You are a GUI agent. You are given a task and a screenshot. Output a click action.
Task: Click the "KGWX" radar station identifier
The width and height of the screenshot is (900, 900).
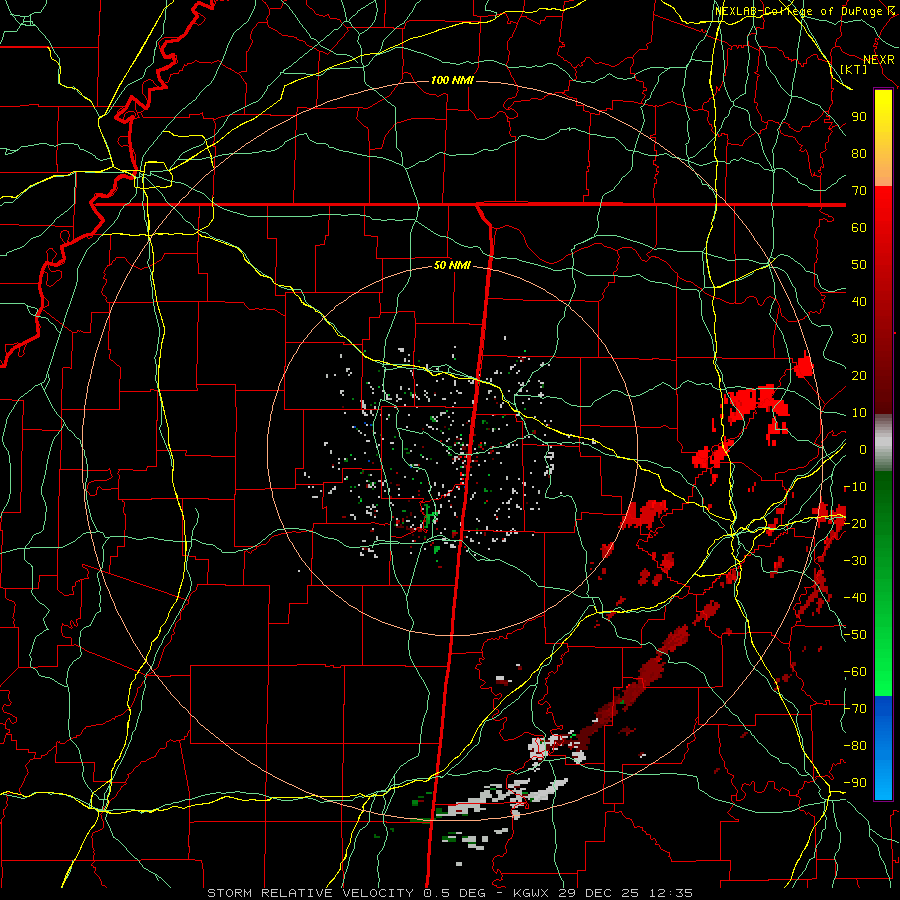click(531, 893)
